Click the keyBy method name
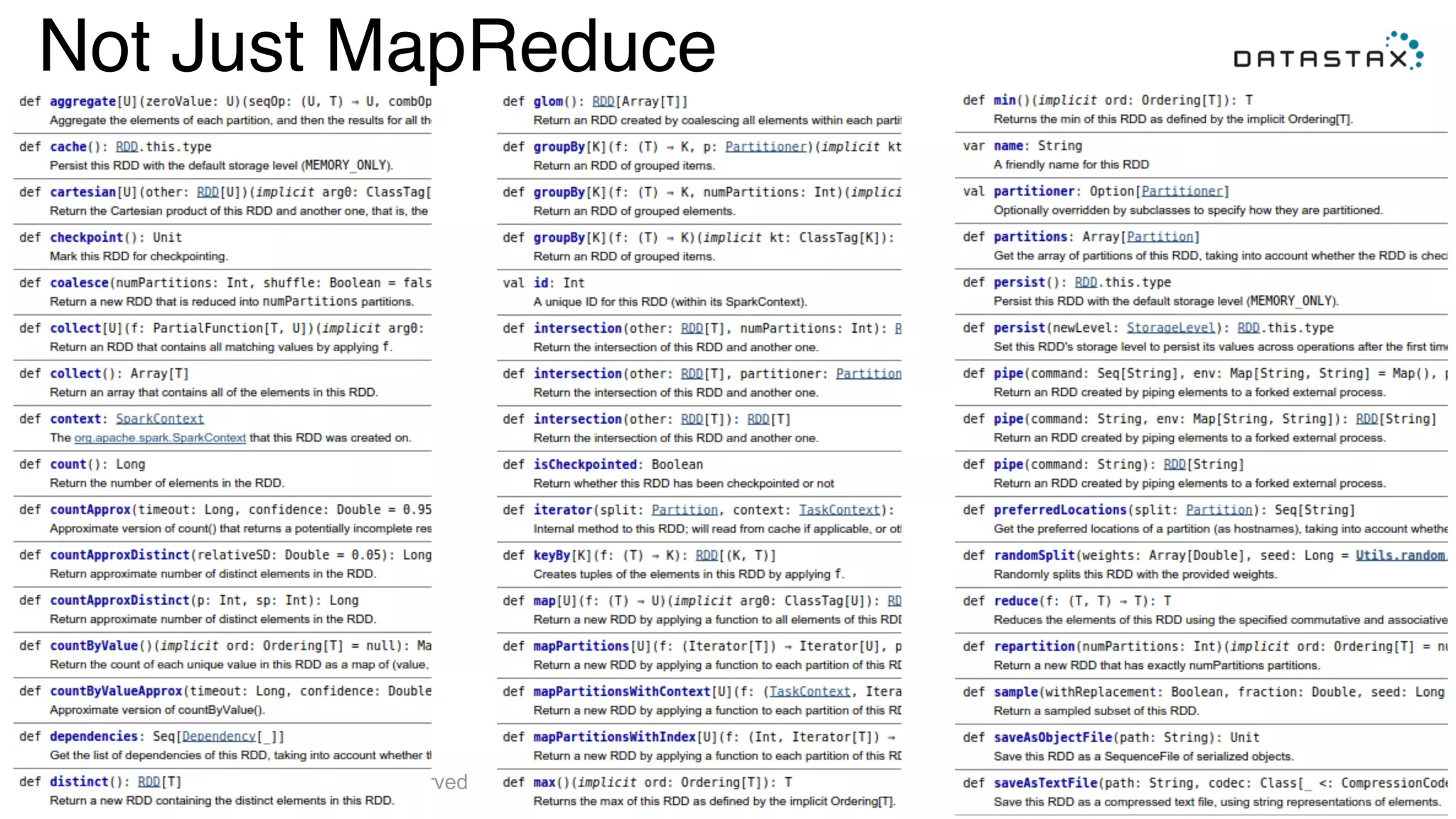The image size is (1456, 819). [x=552, y=555]
